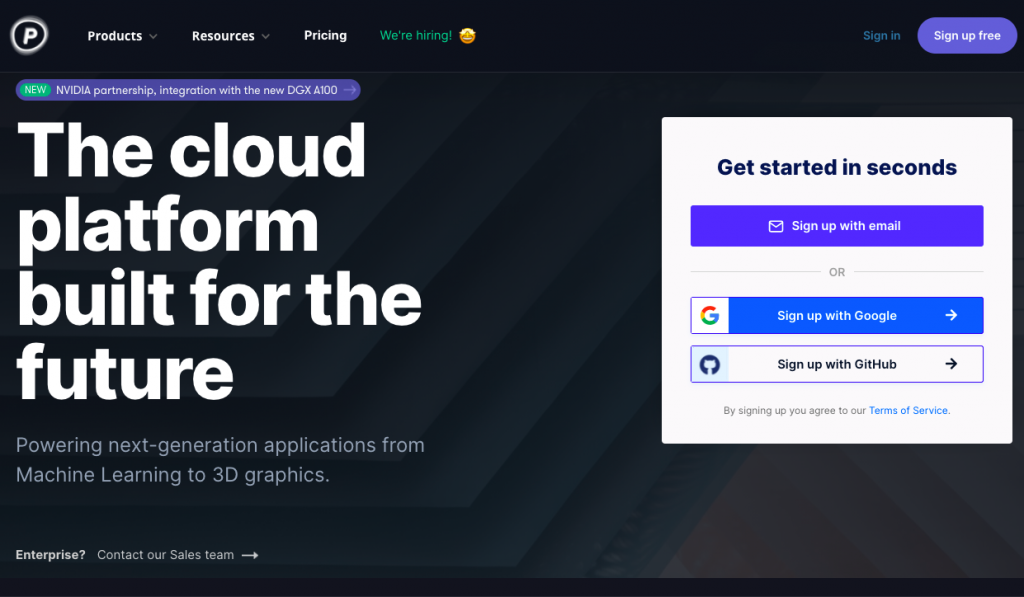Click the envelope icon on email signup
1024x597 pixels.
tap(776, 226)
